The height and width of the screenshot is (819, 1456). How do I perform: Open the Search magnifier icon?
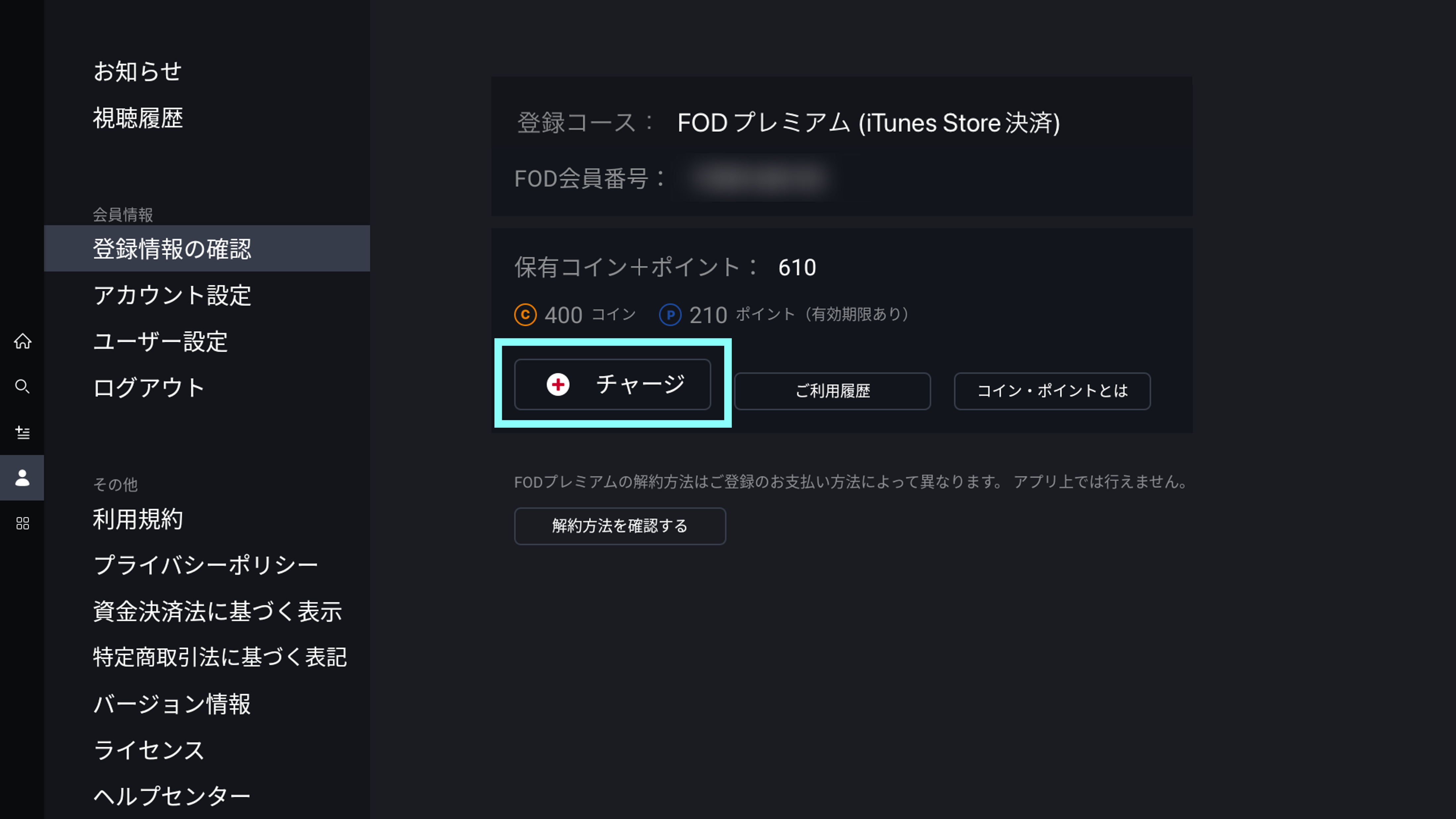23,387
